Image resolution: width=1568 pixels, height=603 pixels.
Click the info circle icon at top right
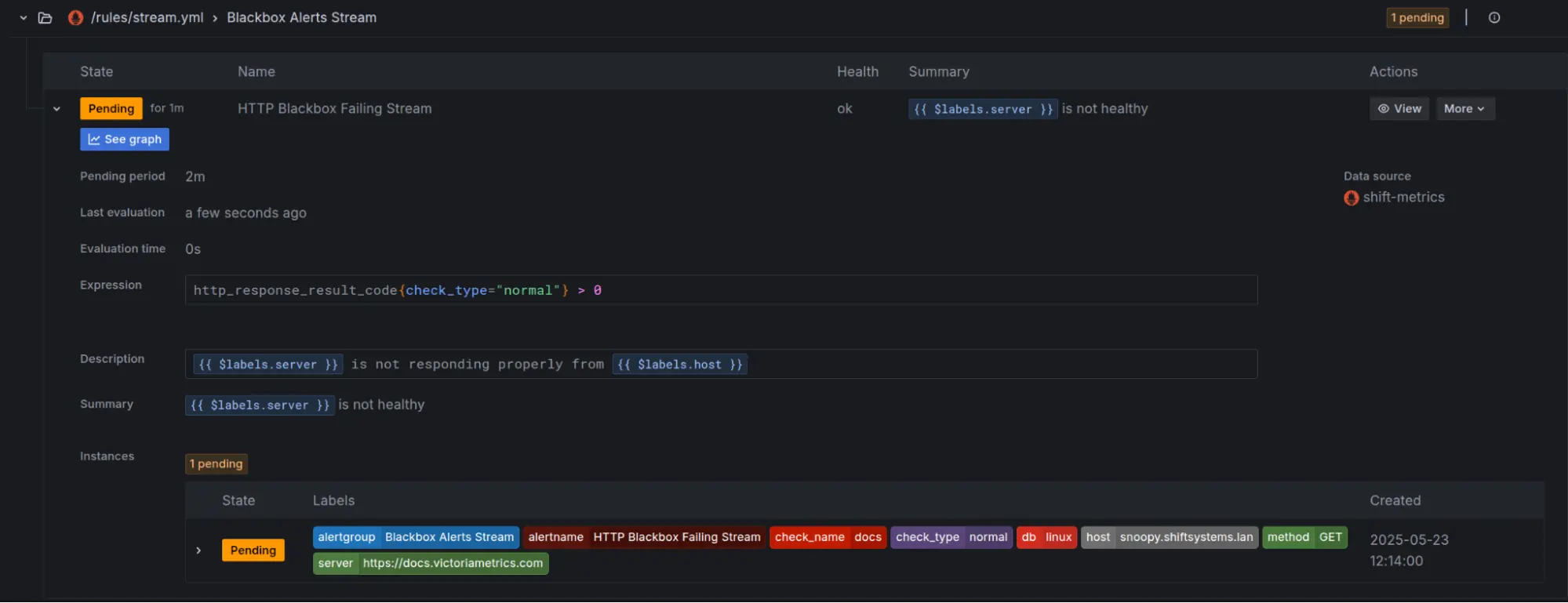pyautogui.click(x=1494, y=17)
